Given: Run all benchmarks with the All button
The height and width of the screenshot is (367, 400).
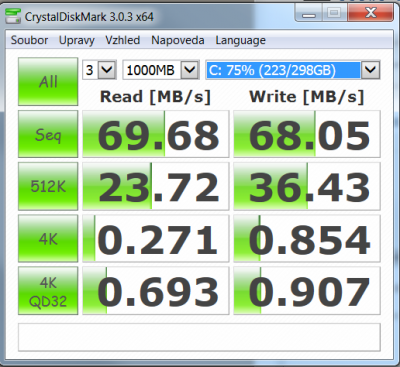Looking at the screenshot, I should point(48,81).
